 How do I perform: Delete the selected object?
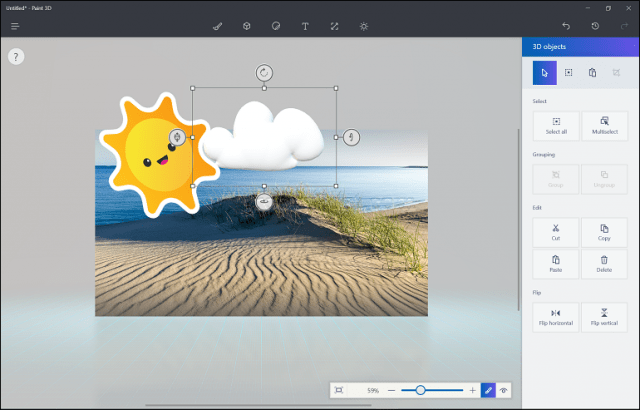point(604,264)
